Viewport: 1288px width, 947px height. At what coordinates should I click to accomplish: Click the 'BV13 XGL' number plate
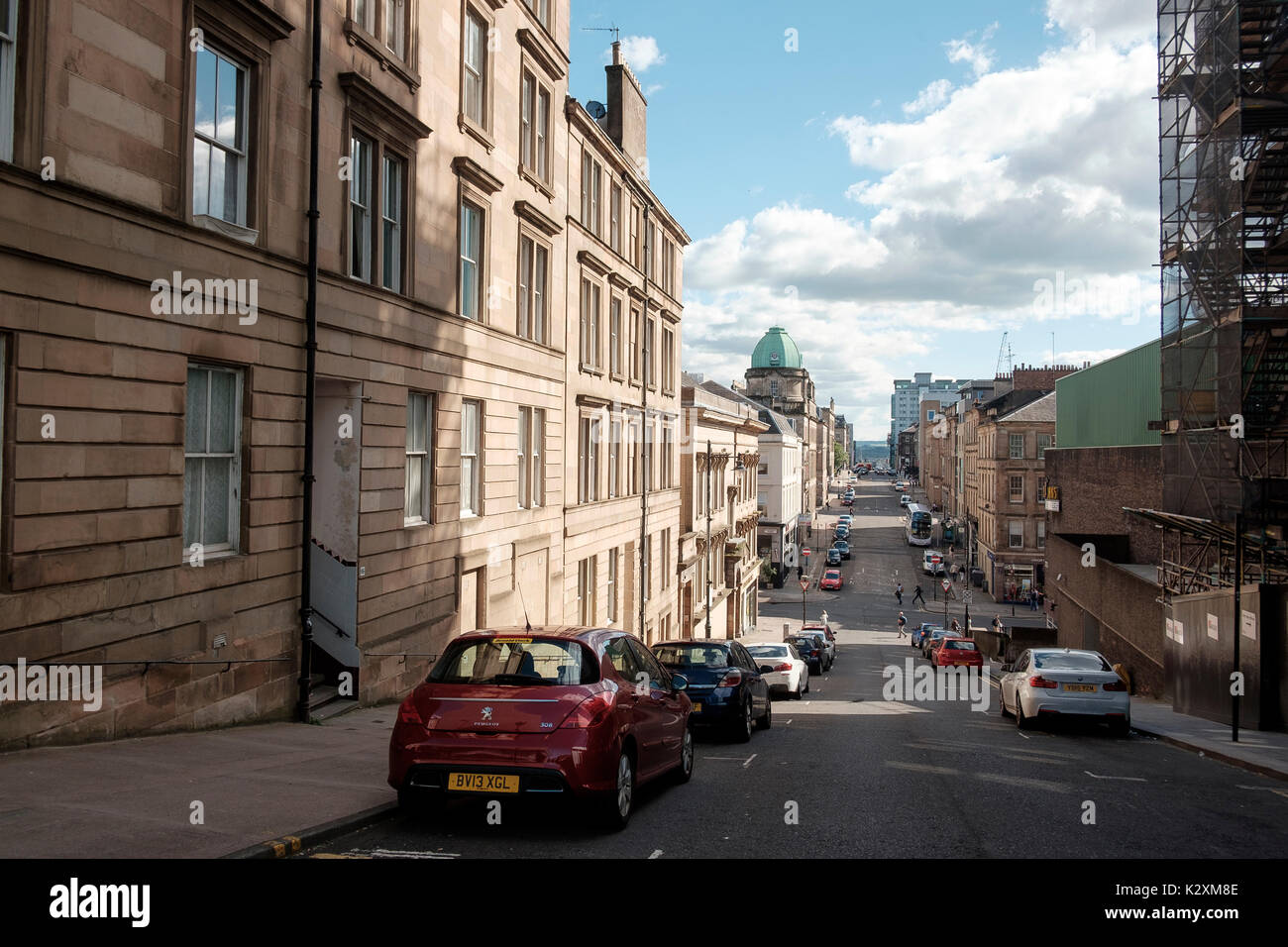coord(483,783)
